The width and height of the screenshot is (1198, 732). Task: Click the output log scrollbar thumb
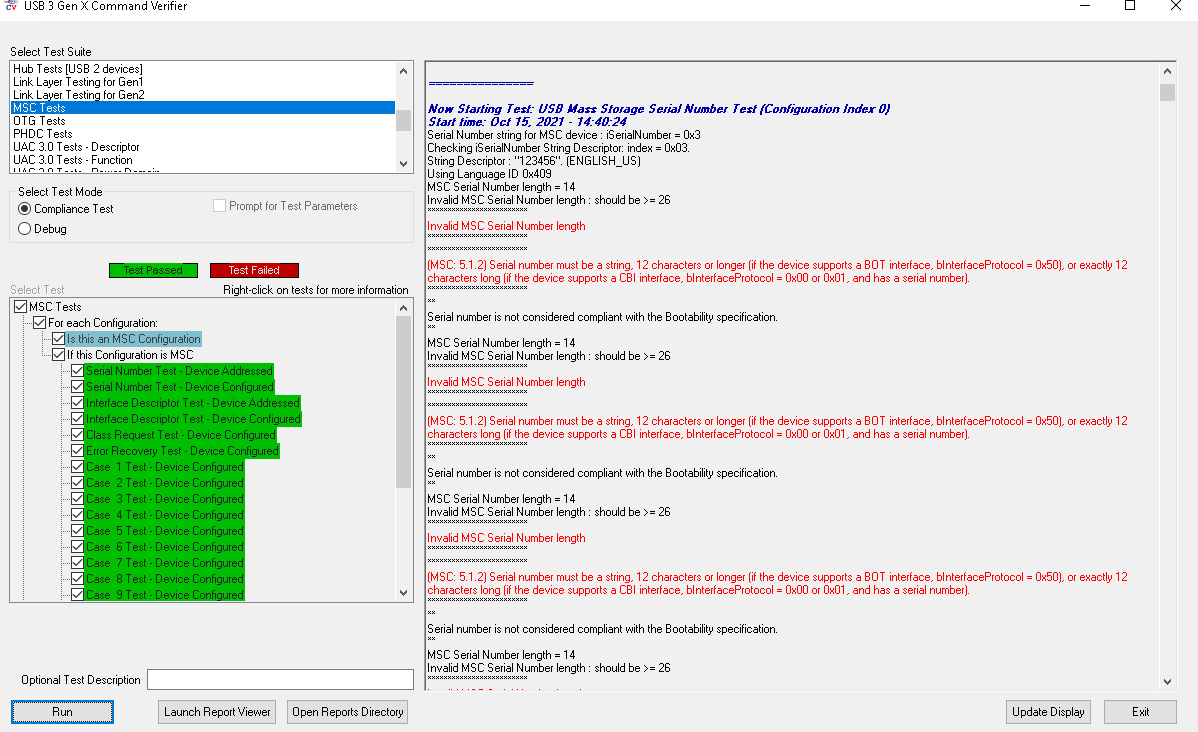tap(1167, 92)
